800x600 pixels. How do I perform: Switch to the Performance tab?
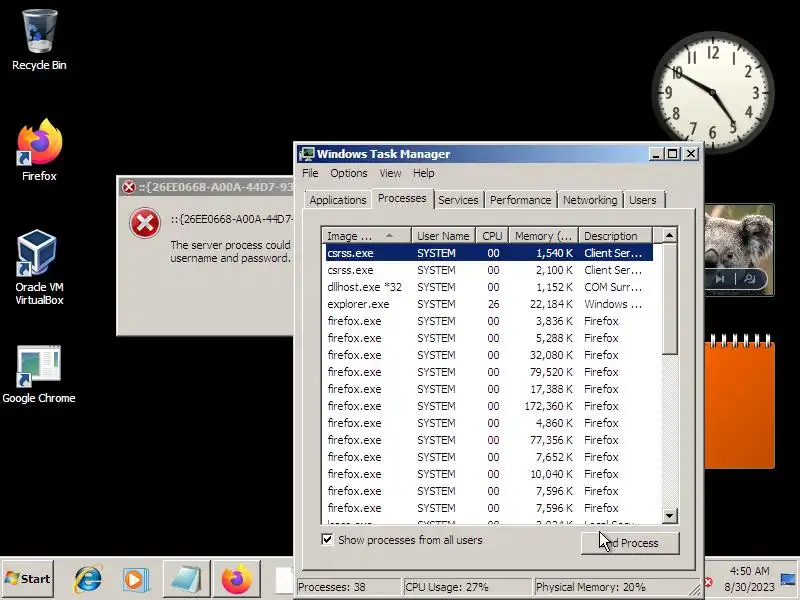click(x=520, y=200)
